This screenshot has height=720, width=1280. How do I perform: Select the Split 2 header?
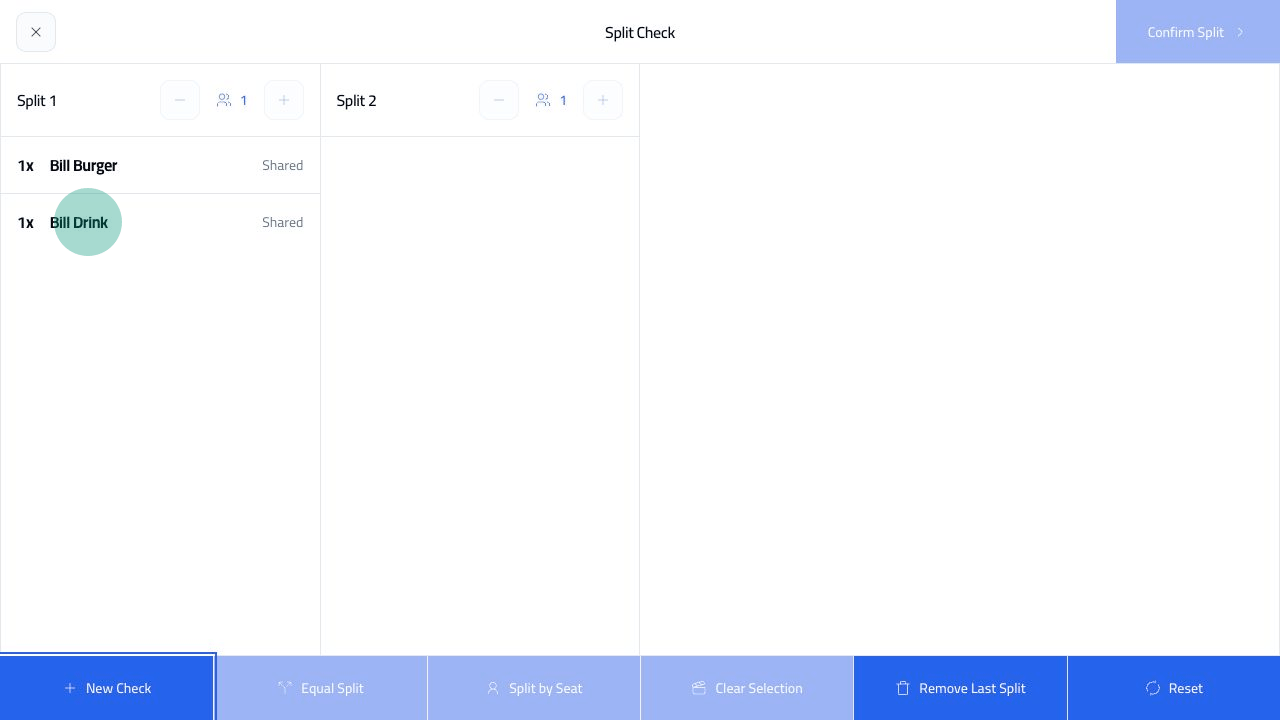pos(356,100)
